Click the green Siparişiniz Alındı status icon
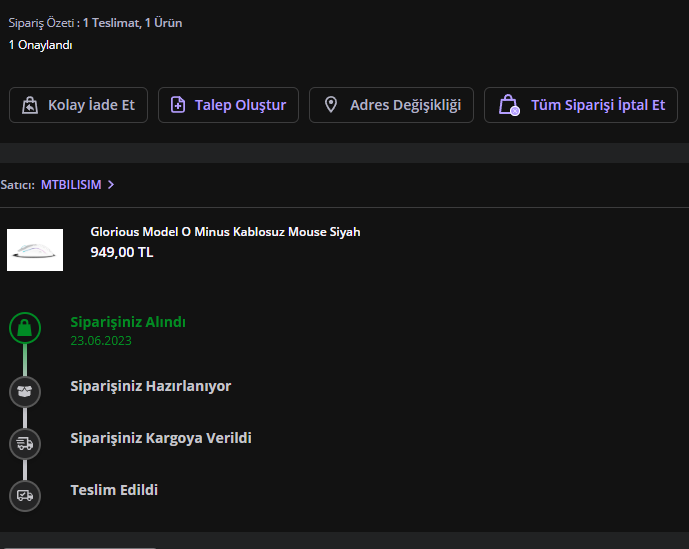The width and height of the screenshot is (689, 549). point(25,328)
